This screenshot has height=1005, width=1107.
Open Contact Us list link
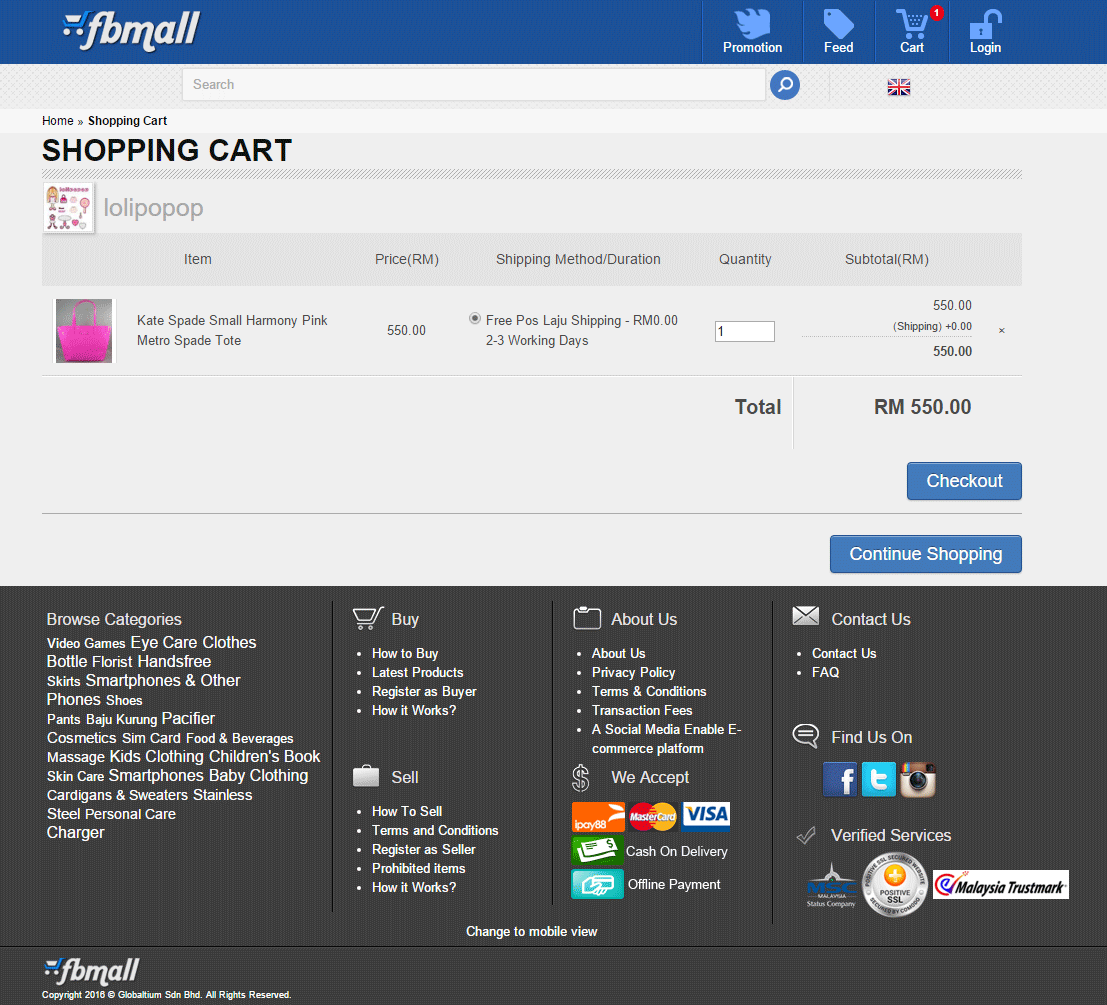point(844,654)
